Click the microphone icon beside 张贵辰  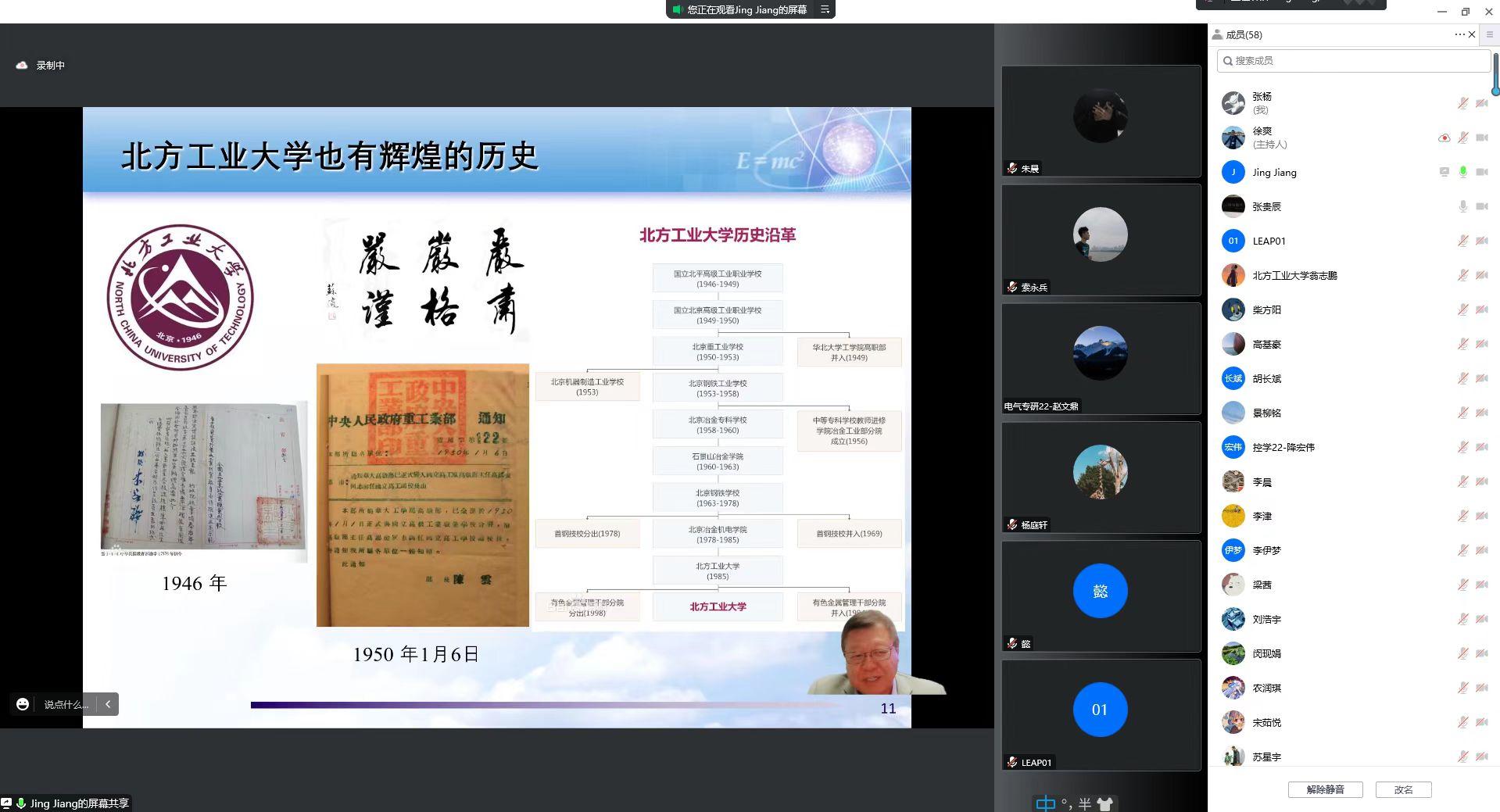pos(1462,206)
